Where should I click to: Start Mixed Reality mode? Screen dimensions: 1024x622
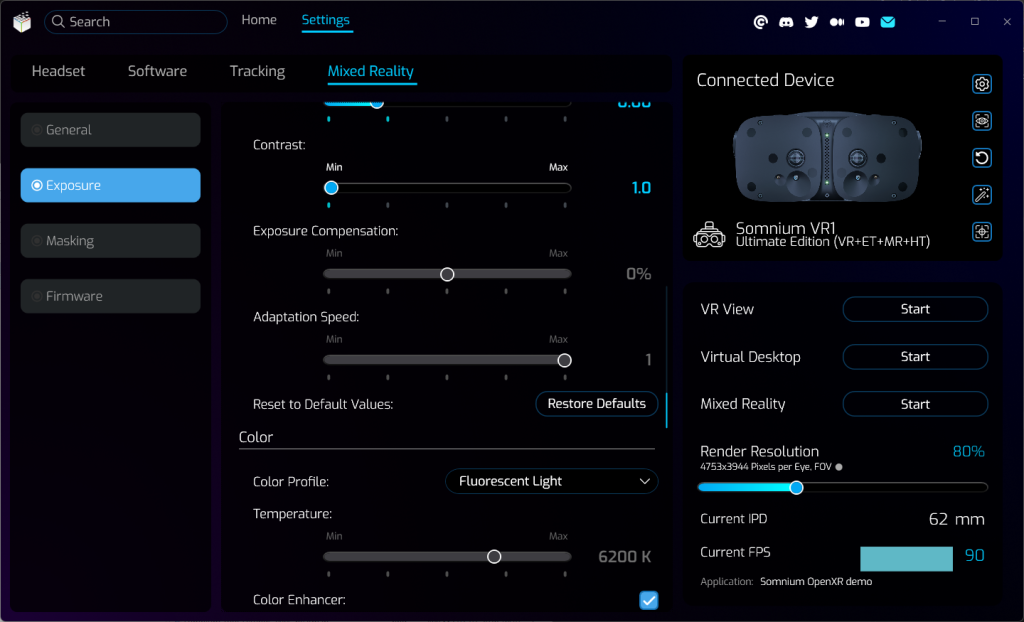coord(915,404)
